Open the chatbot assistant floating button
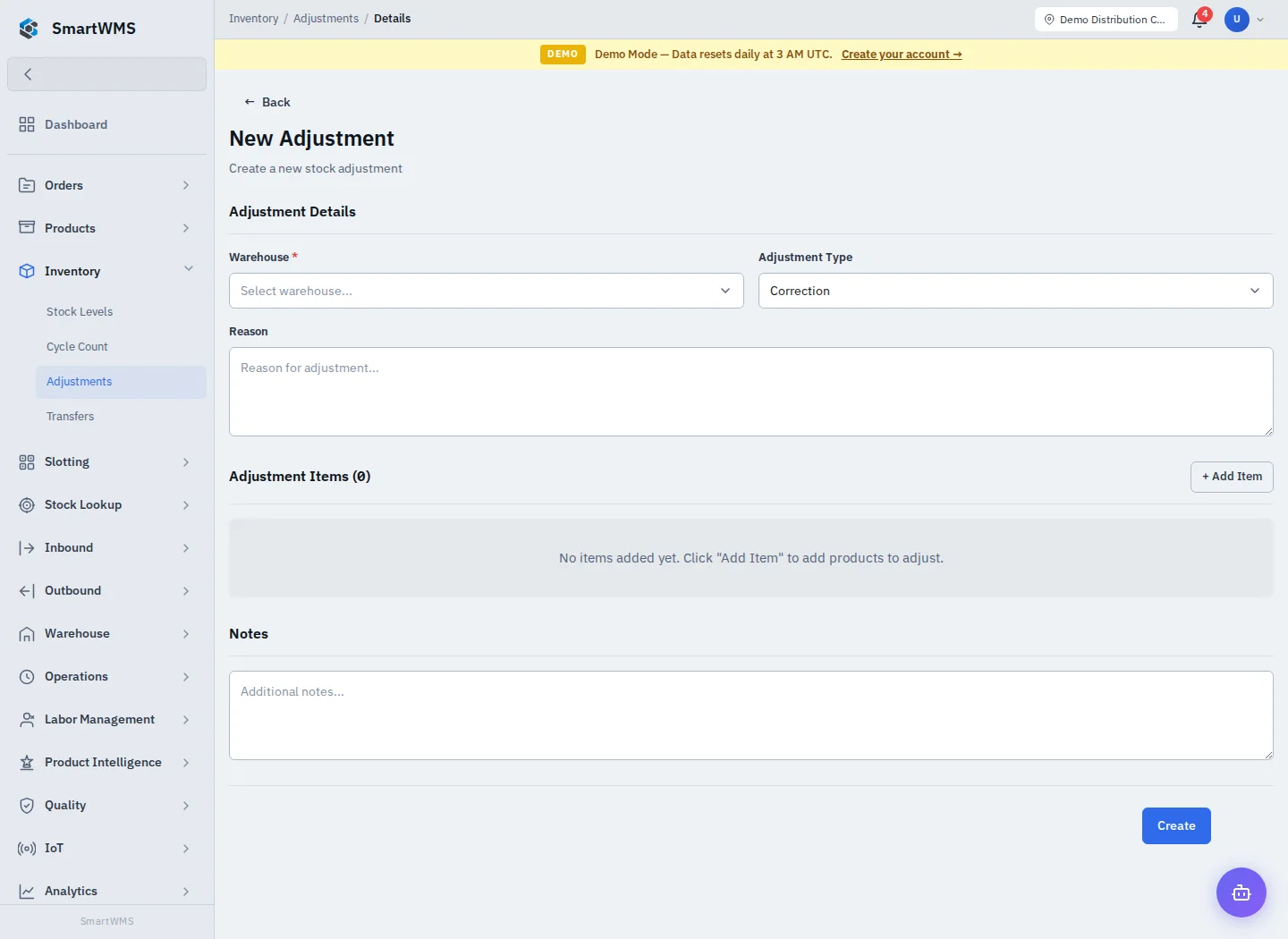 [1241, 892]
